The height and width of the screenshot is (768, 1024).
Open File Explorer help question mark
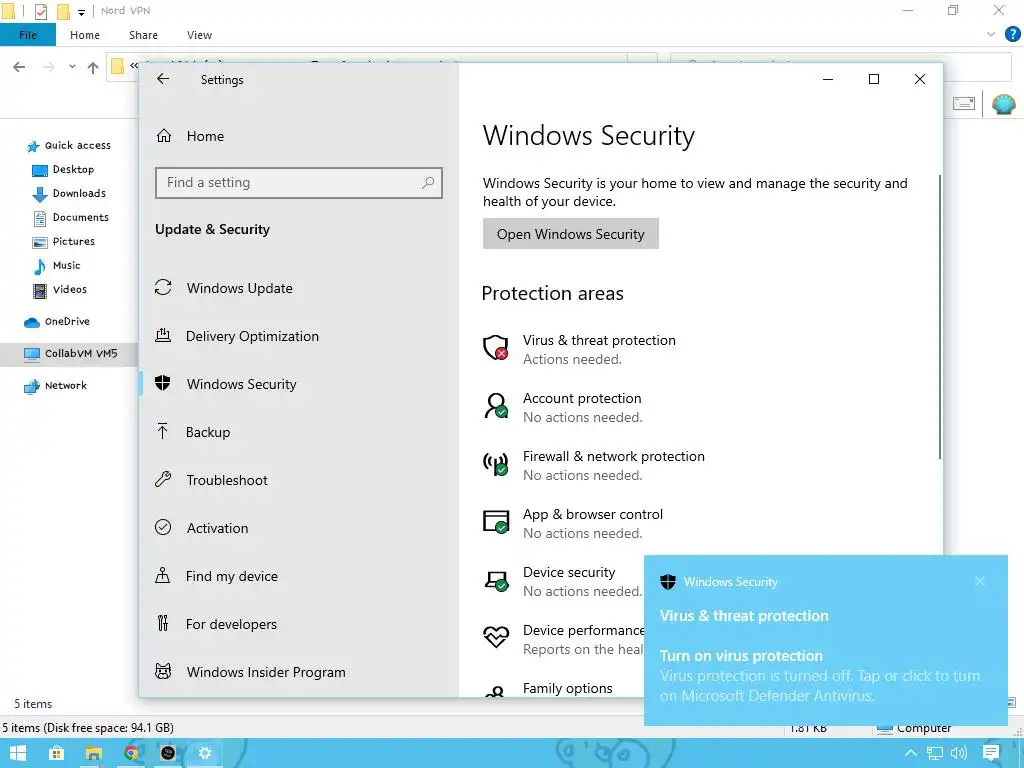tap(1012, 35)
